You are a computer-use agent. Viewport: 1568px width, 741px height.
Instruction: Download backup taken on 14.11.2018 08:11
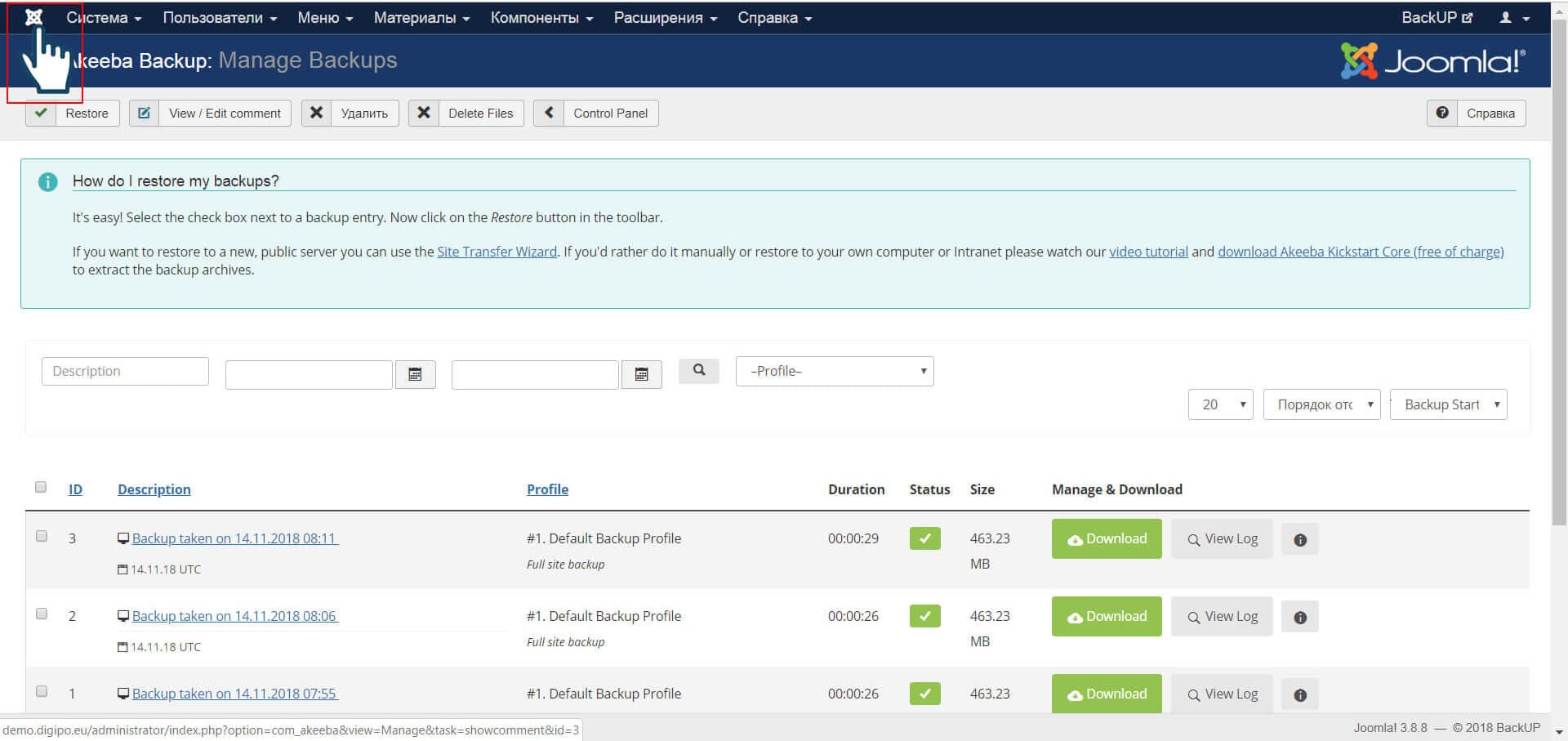tap(1106, 539)
